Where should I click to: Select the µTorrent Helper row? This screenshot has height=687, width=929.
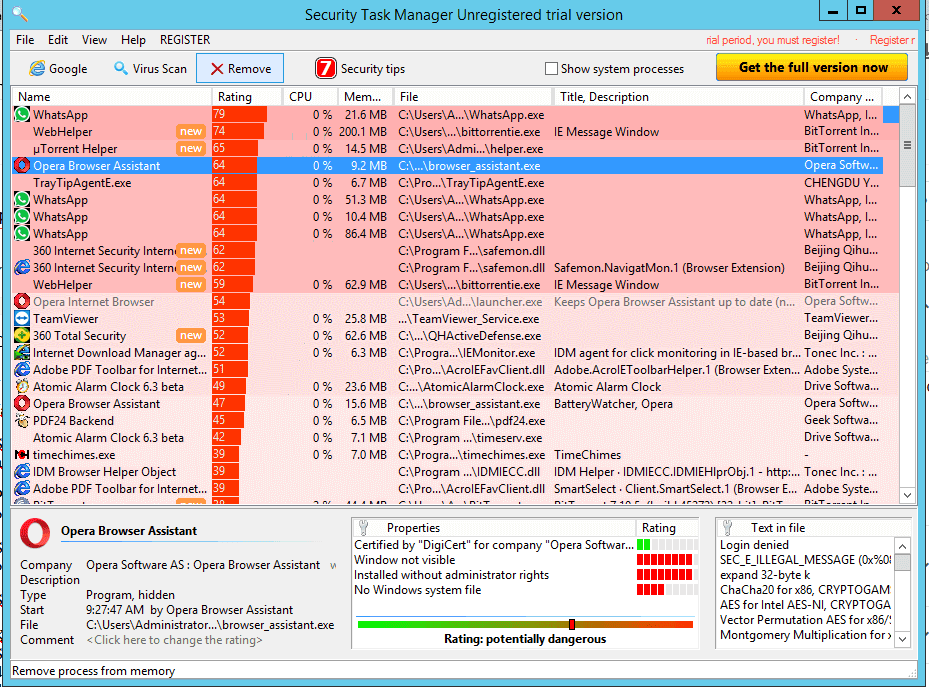click(447, 149)
